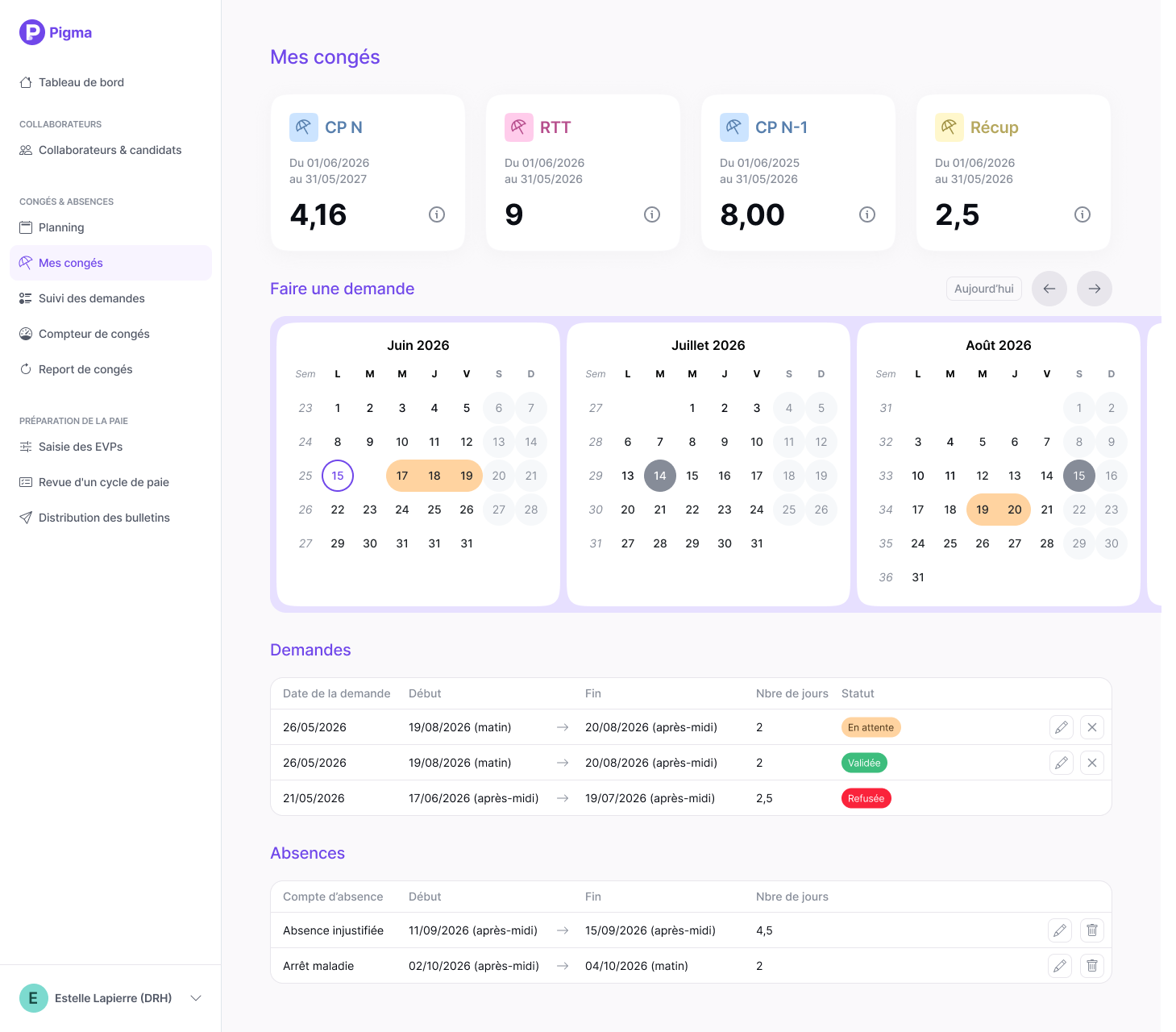Click the Pigma logo icon
Viewport: 1176px width, 1032px height.
(32, 32)
